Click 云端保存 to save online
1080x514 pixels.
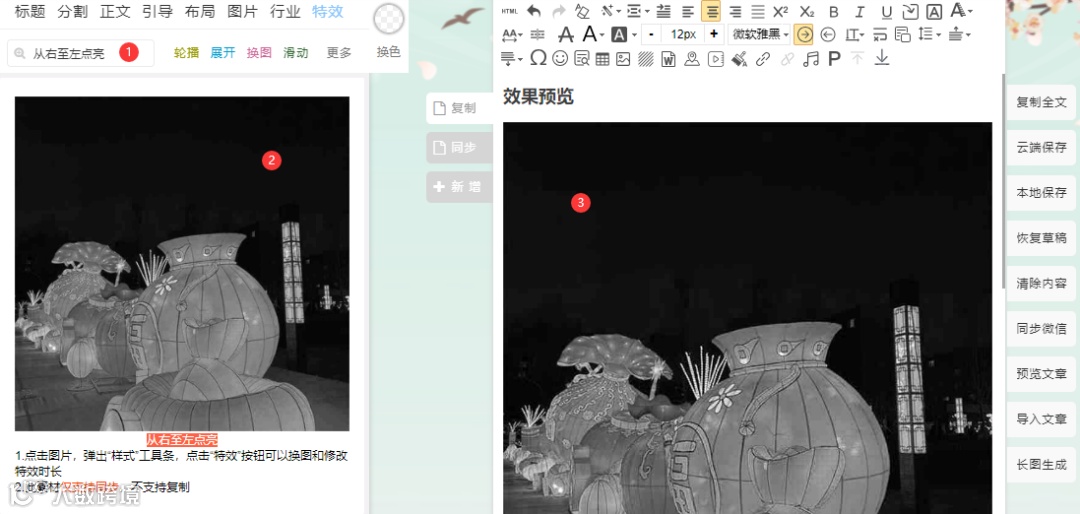click(x=1041, y=147)
